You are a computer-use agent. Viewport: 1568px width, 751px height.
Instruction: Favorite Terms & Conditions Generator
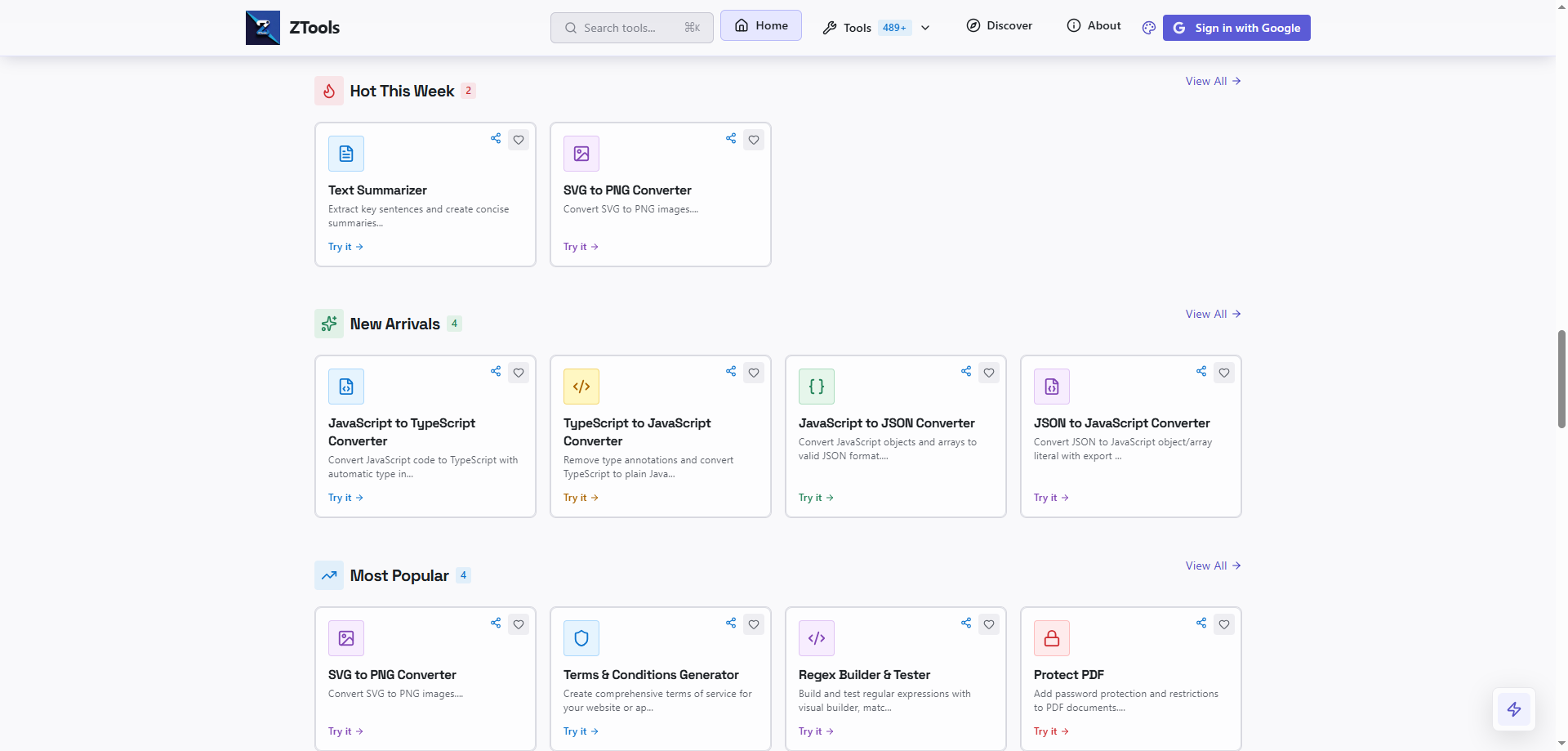coord(754,624)
